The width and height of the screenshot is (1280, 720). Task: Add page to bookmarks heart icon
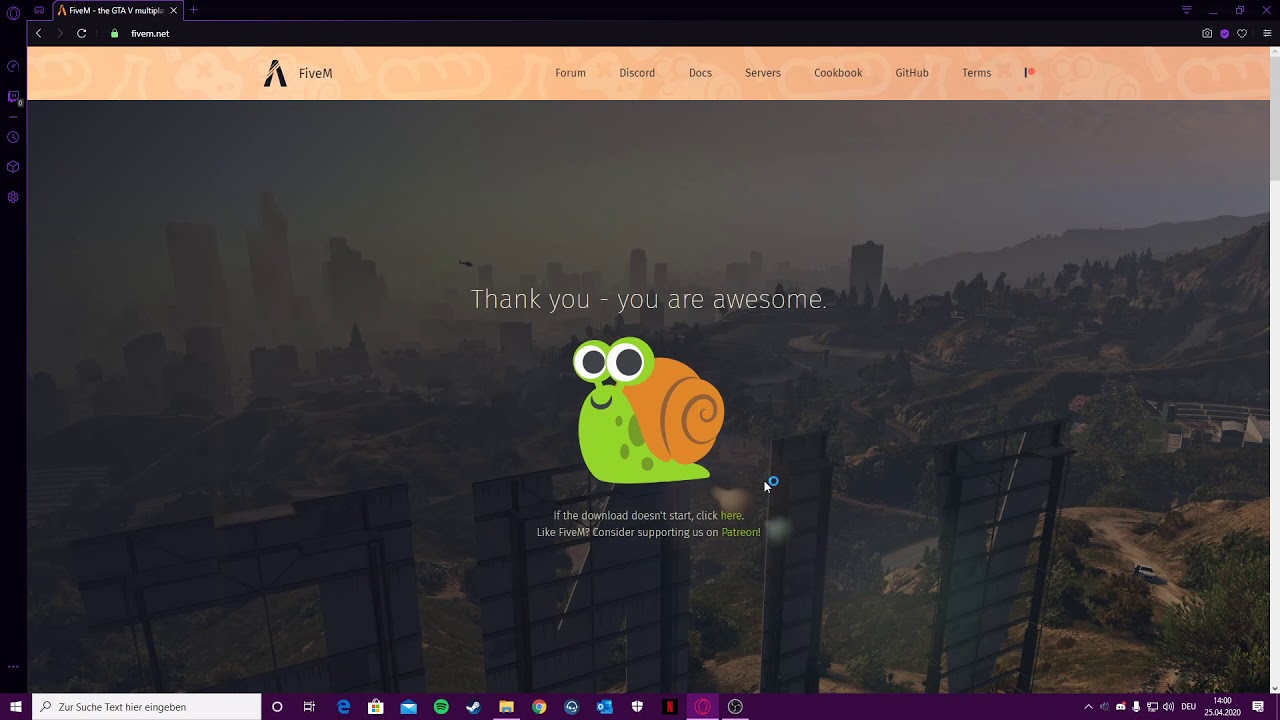tap(1242, 33)
